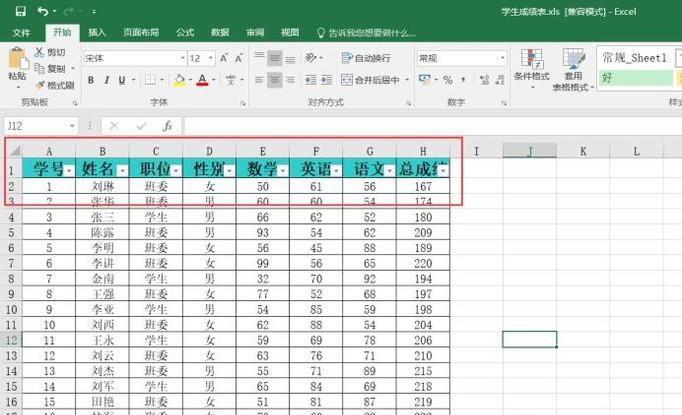Click the cell Borders icon
This screenshot has height=415, width=682.
tap(150, 80)
